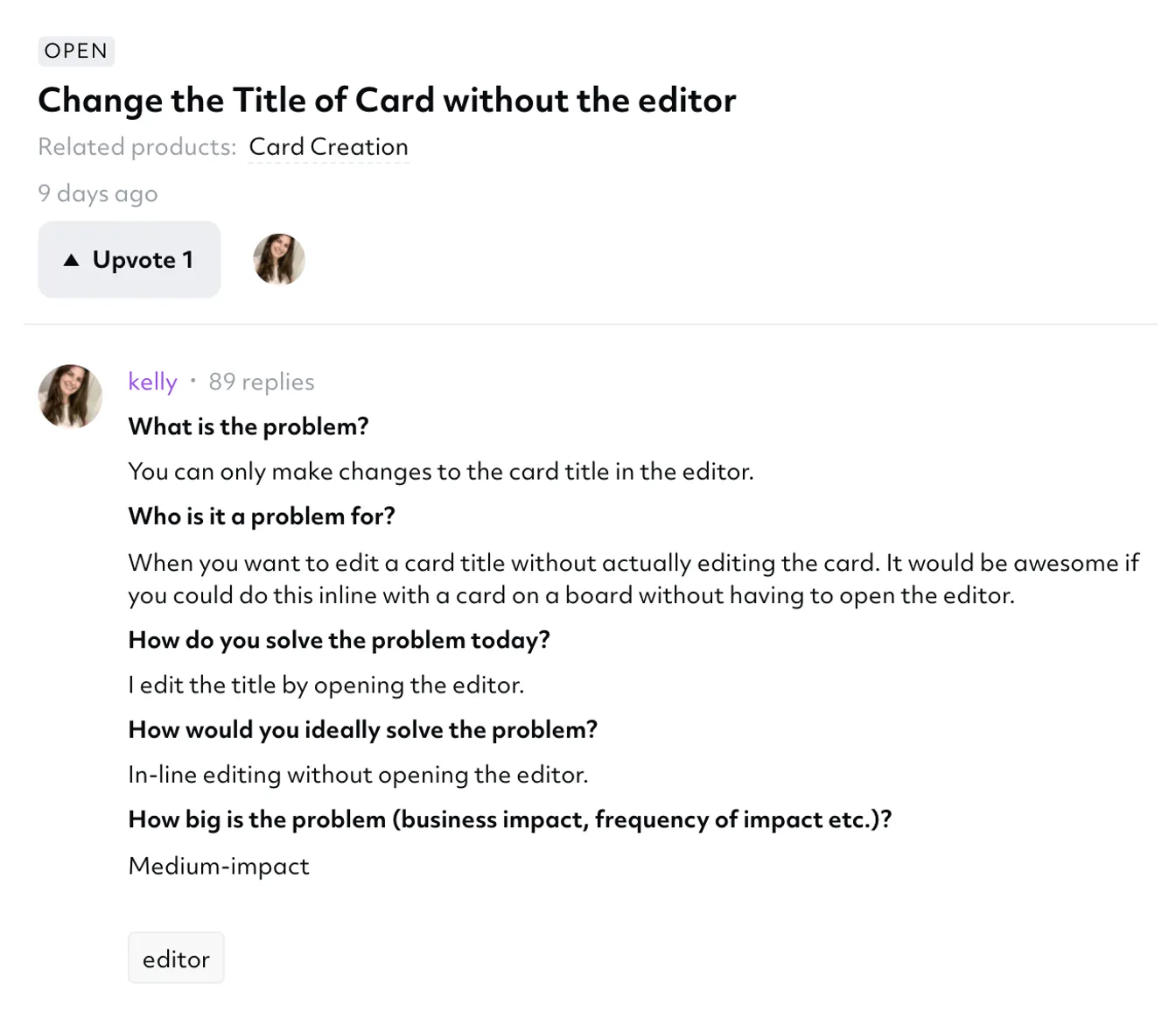Screen dimensions: 1176x1019
Task: Click the 'How would you ideally solve the problem?' heading
Action: (x=362, y=729)
